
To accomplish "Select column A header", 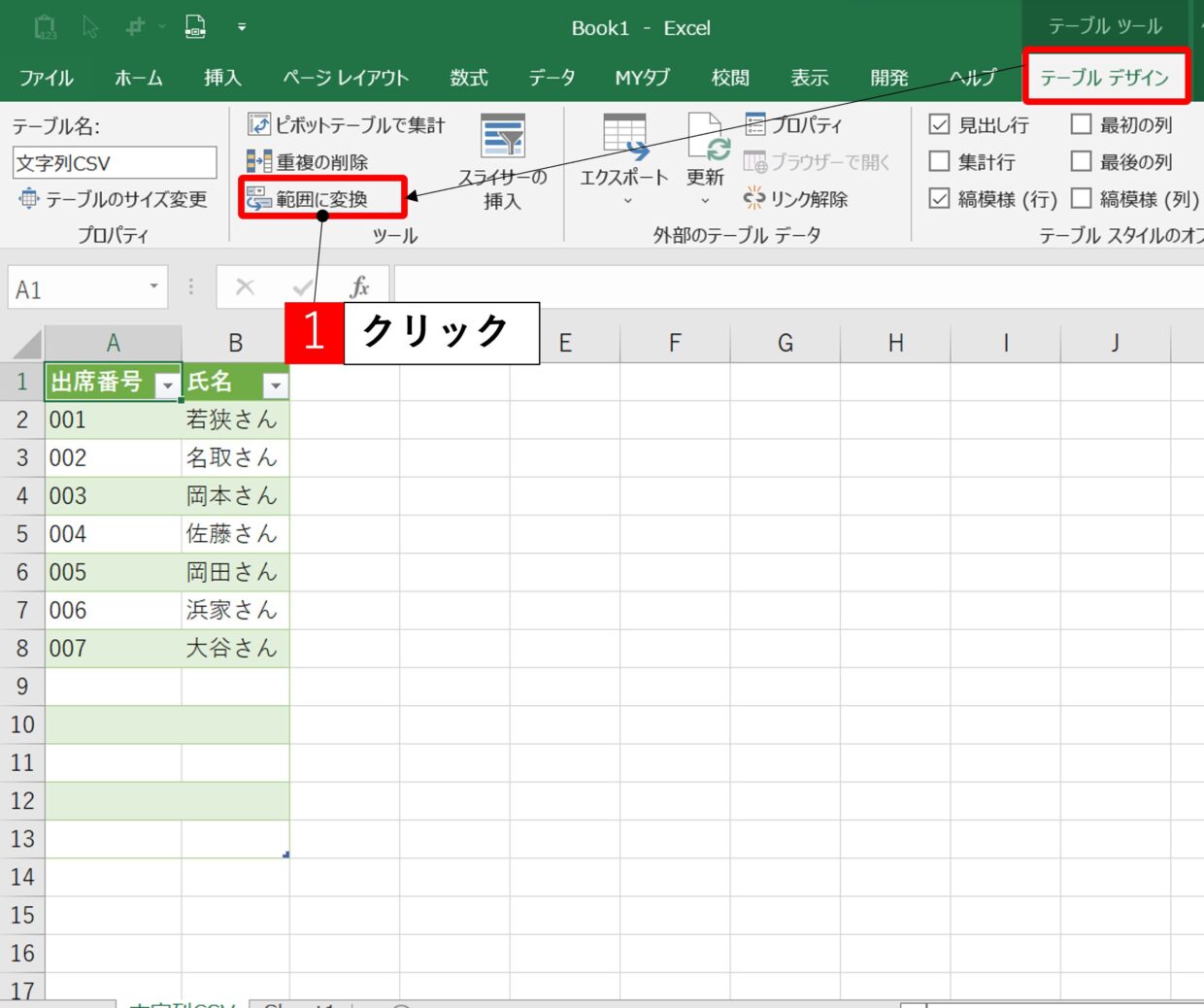I will (x=113, y=343).
